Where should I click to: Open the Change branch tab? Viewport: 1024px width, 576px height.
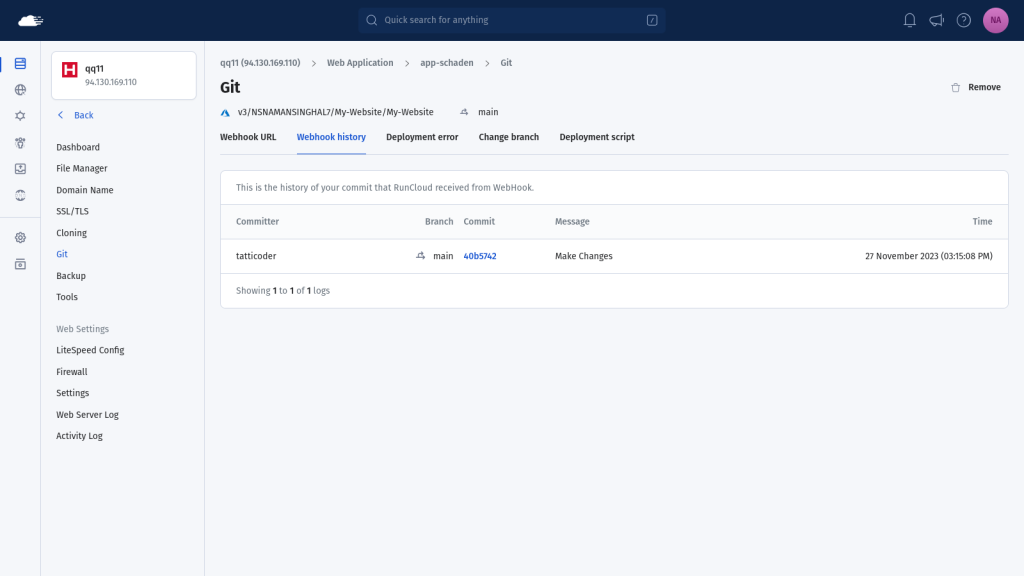coord(509,137)
